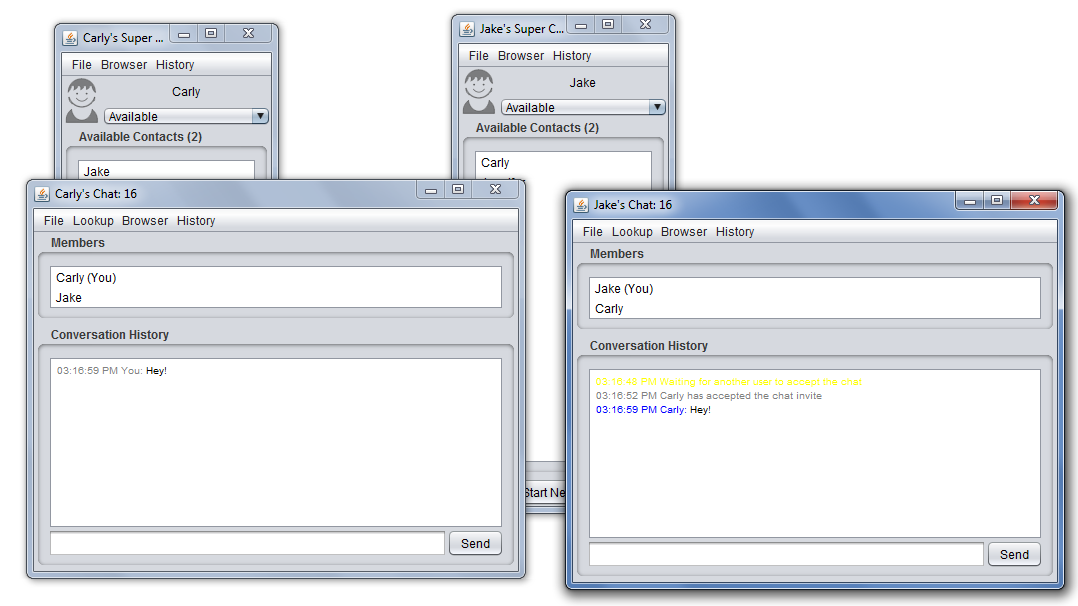The image size is (1078, 606).
Task: Click Send in Jake's Chat window
Action: (1013, 554)
